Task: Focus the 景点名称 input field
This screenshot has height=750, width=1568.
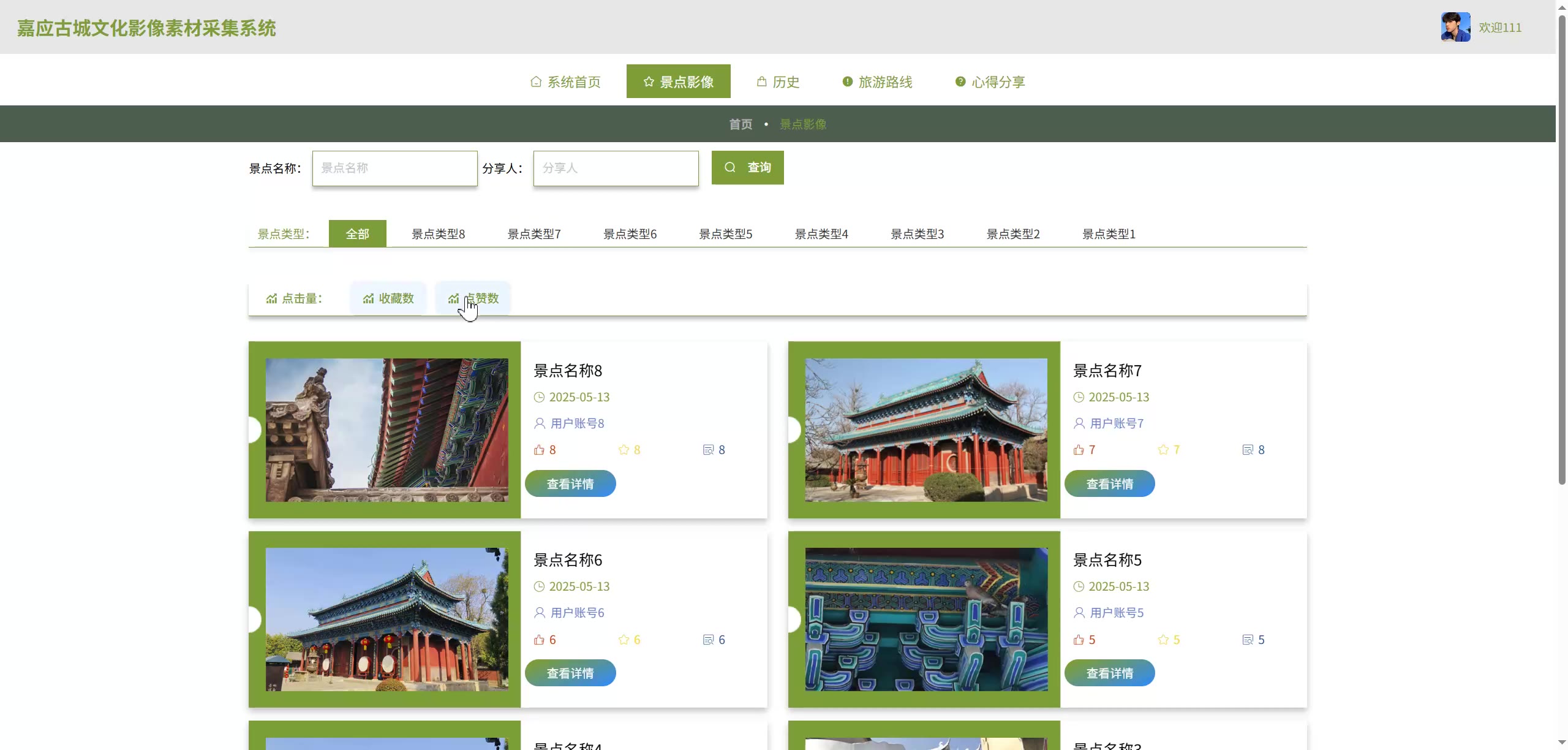Action: pyautogui.click(x=394, y=168)
